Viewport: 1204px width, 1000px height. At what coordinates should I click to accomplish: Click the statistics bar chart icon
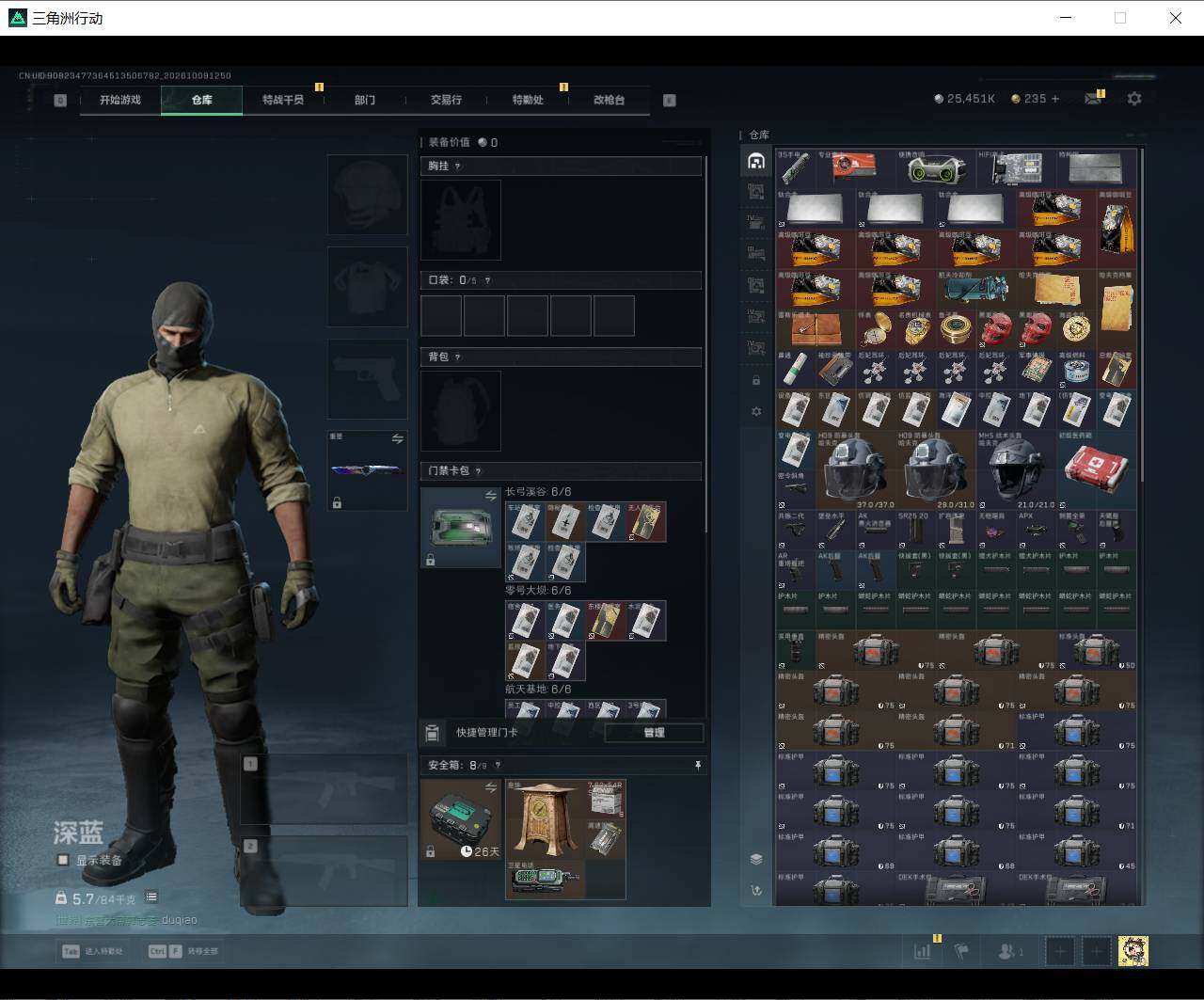(x=922, y=951)
